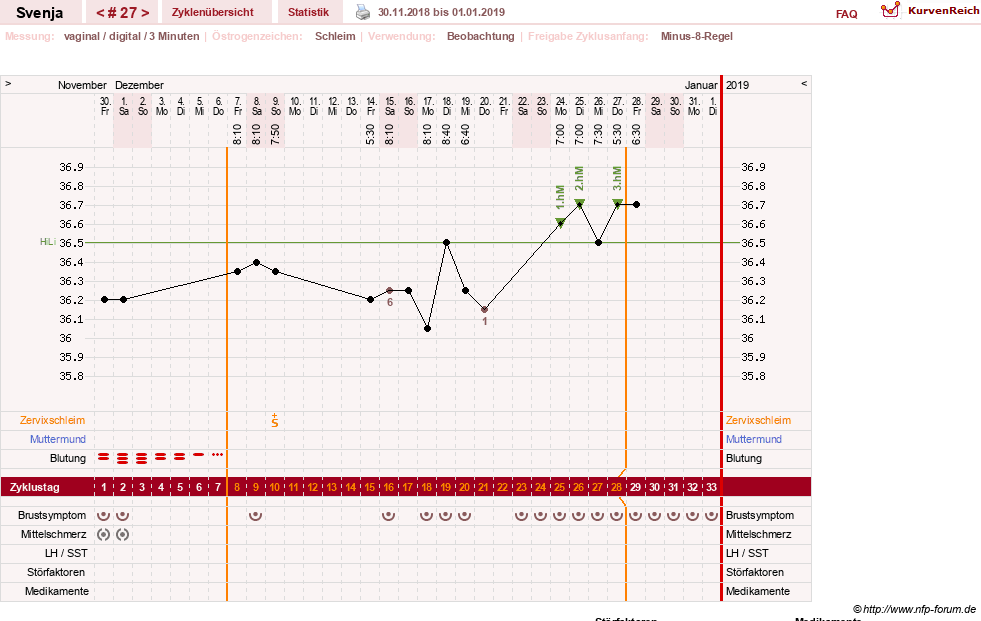
Task: Open the Zyklenübersicht tab
Action: coord(213,13)
